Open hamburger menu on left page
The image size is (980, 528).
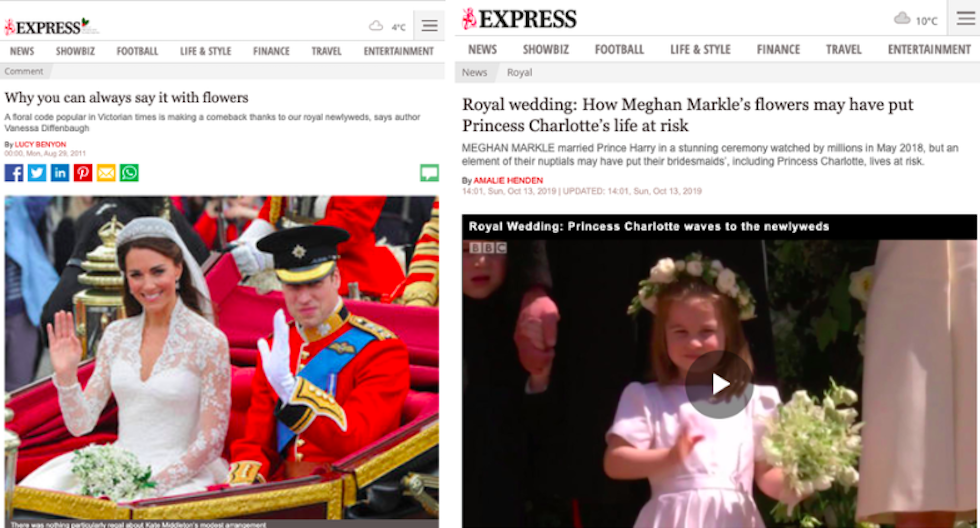(x=429, y=26)
